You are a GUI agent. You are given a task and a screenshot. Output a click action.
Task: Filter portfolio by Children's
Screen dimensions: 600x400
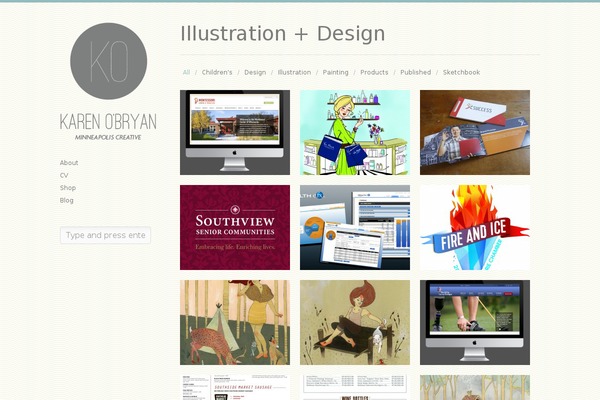coord(217,72)
